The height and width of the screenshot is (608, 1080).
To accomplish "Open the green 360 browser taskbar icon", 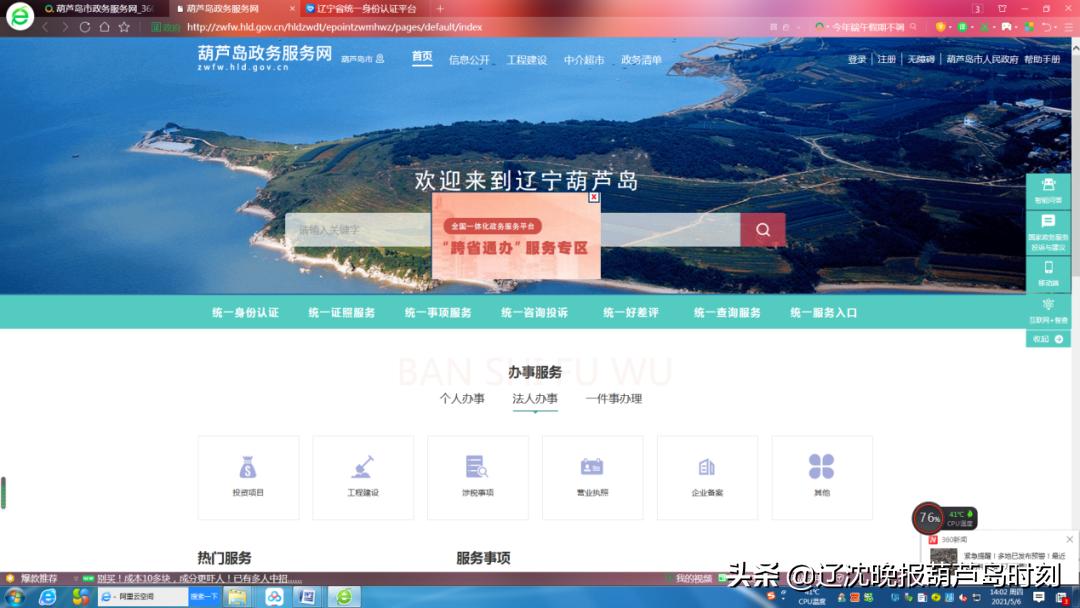I will 344,596.
